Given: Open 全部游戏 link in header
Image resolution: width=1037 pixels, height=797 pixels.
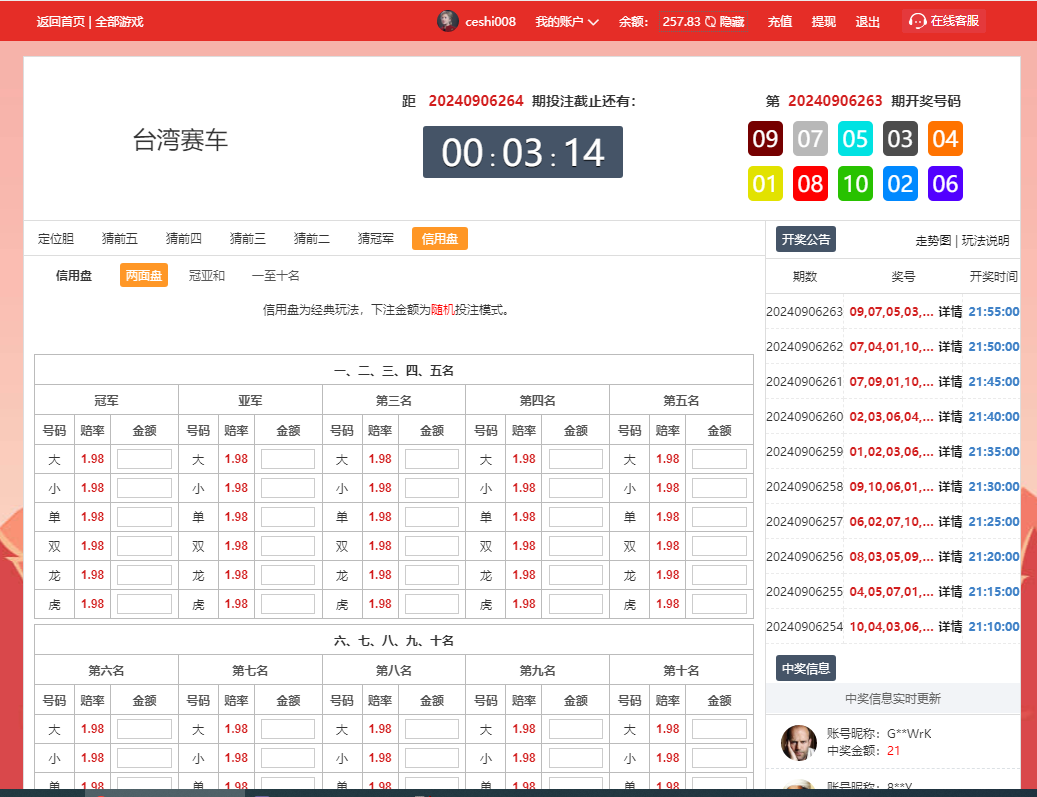Looking at the screenshot, I should click(119, 22).
